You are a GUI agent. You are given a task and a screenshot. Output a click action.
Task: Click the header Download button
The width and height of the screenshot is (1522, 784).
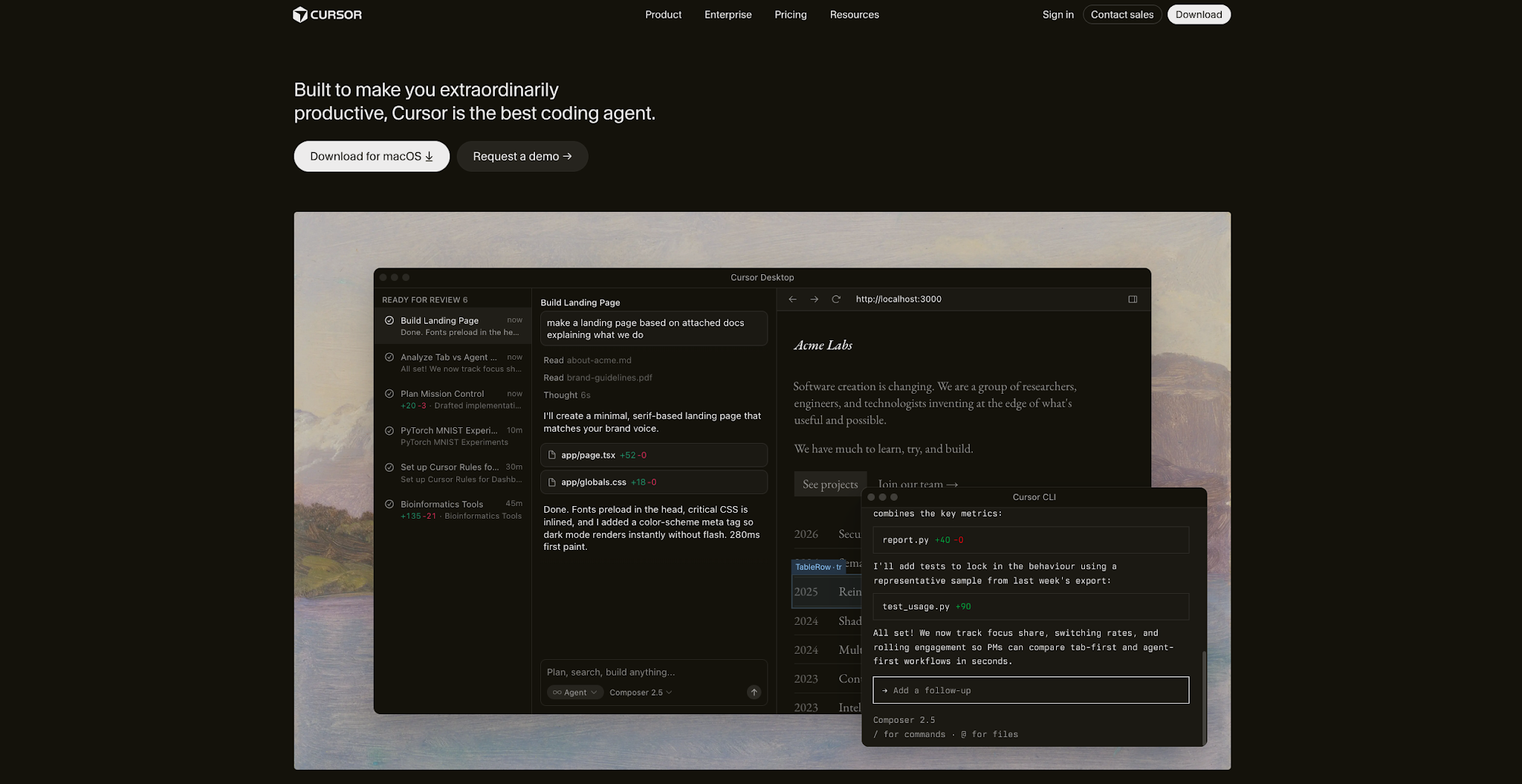click(x=1198, y=15)
